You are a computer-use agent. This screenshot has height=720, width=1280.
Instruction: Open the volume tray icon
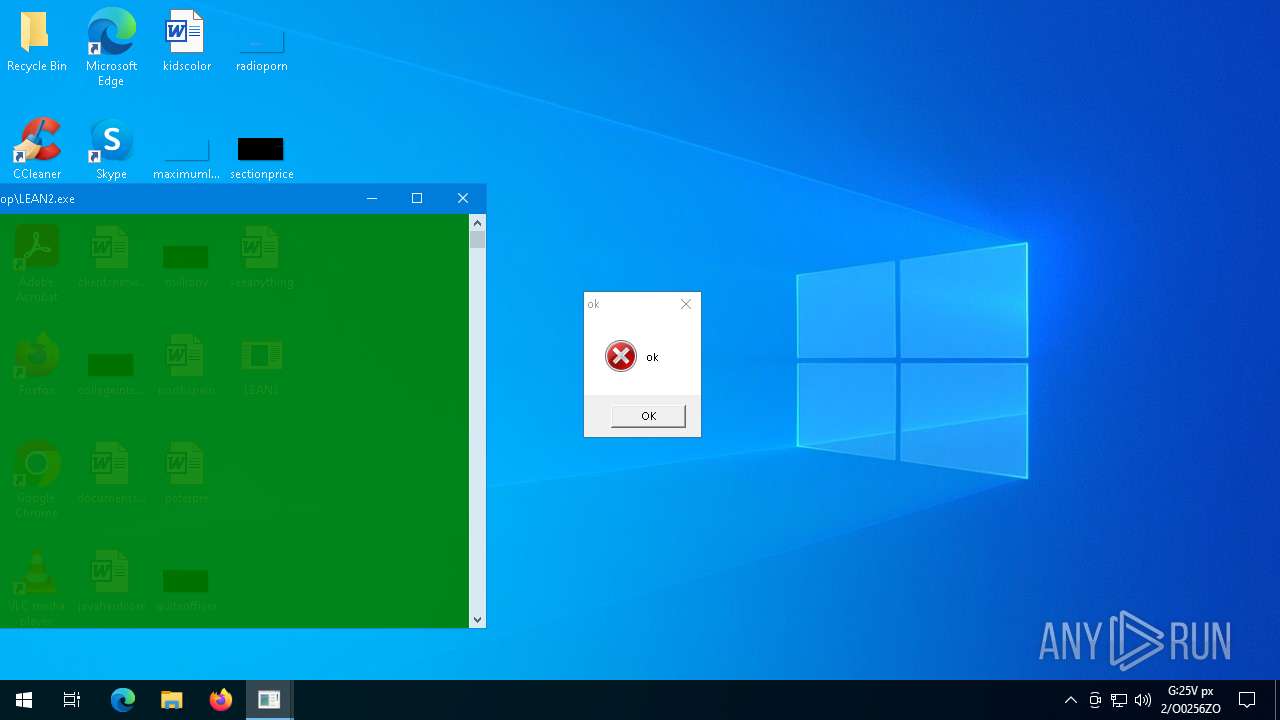[x=1143, y=700]
